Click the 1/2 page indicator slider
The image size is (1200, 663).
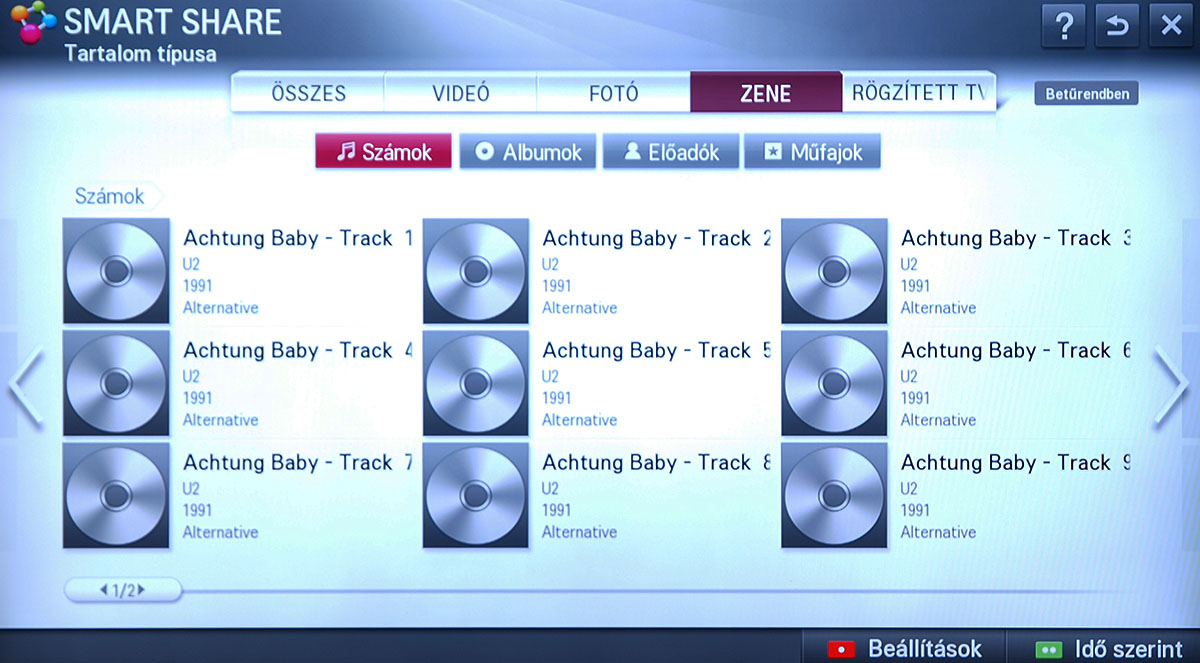pyautogui.click(x=123, y=590)
